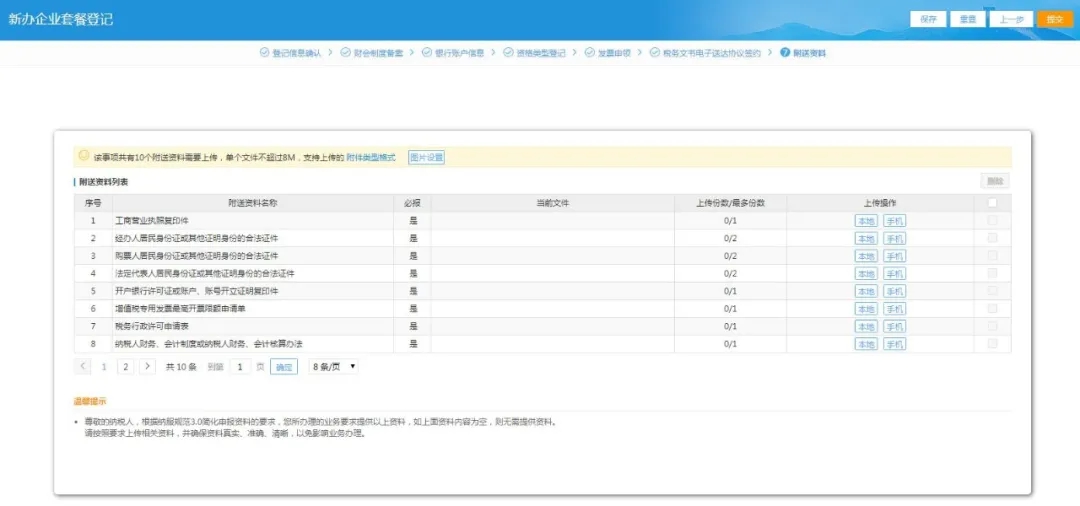Click 本地 for 经办人居民身份证 row
The width and height of the screenshot is (1080, 506).
point(866,238)
